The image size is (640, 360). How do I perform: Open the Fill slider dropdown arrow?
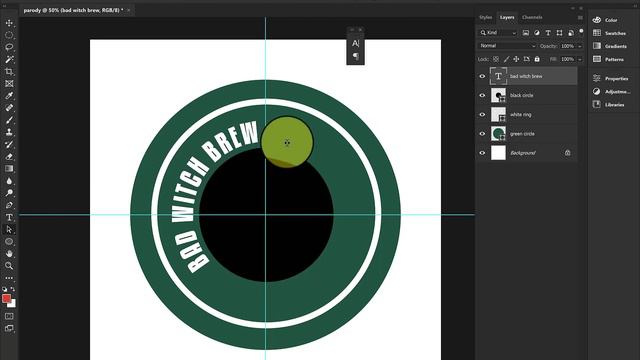point(580,59)
